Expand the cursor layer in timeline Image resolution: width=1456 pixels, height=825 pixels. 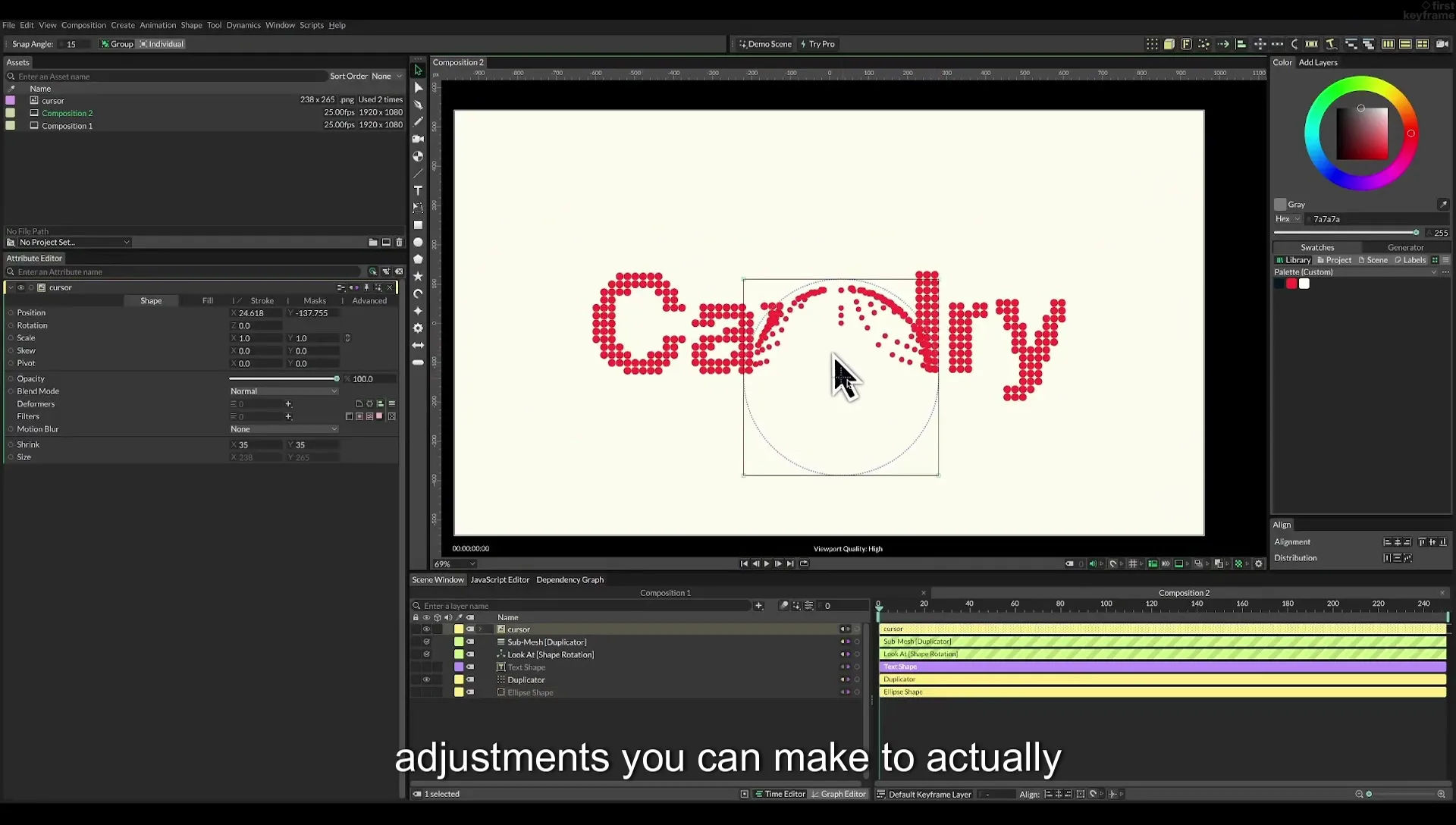pos(480,630)
